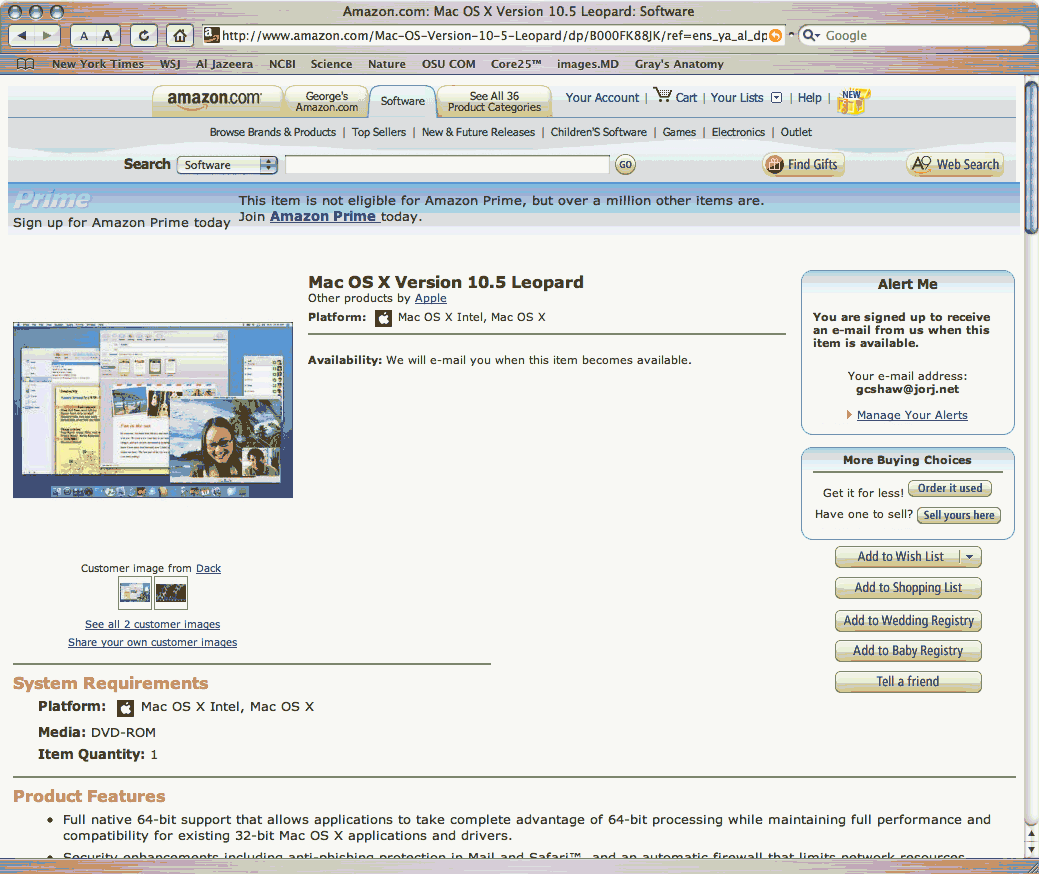Go to Children's Software section
Screen dimensions: 1039x874
pos(598,133)
